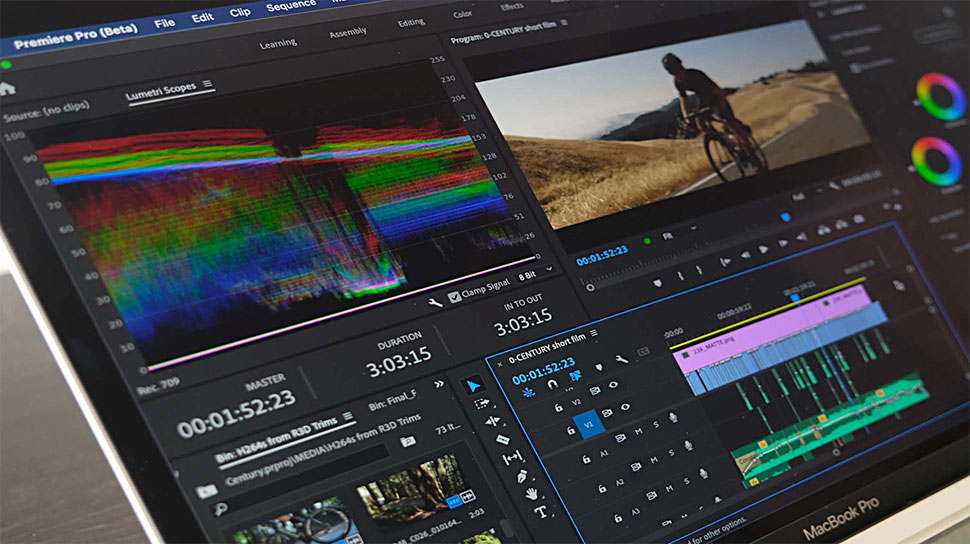970x544 pixels.
Task: Click the upper Lumetri color wheel
Action: [939, 97]
